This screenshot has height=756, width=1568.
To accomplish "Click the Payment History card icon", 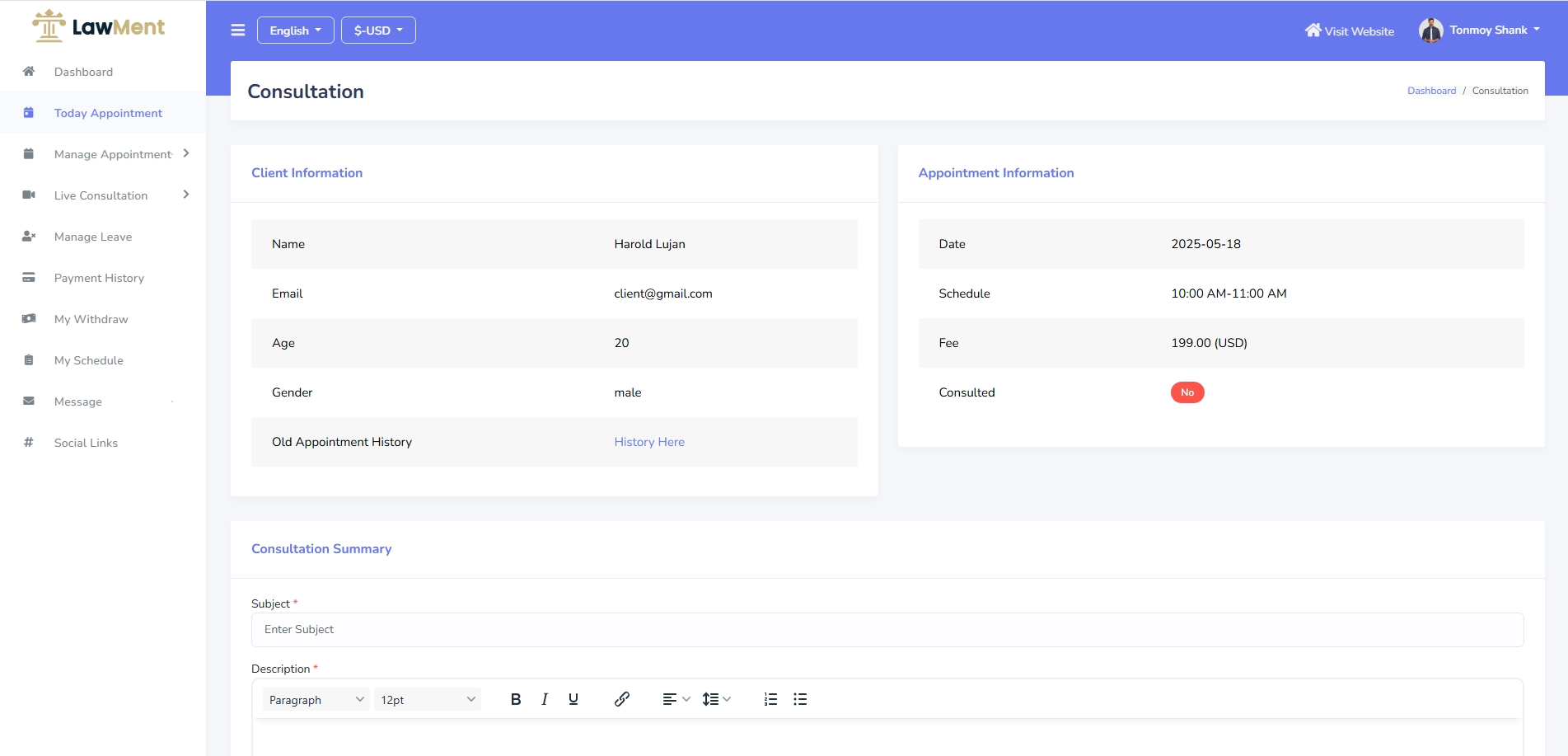I will coord(29,278).
